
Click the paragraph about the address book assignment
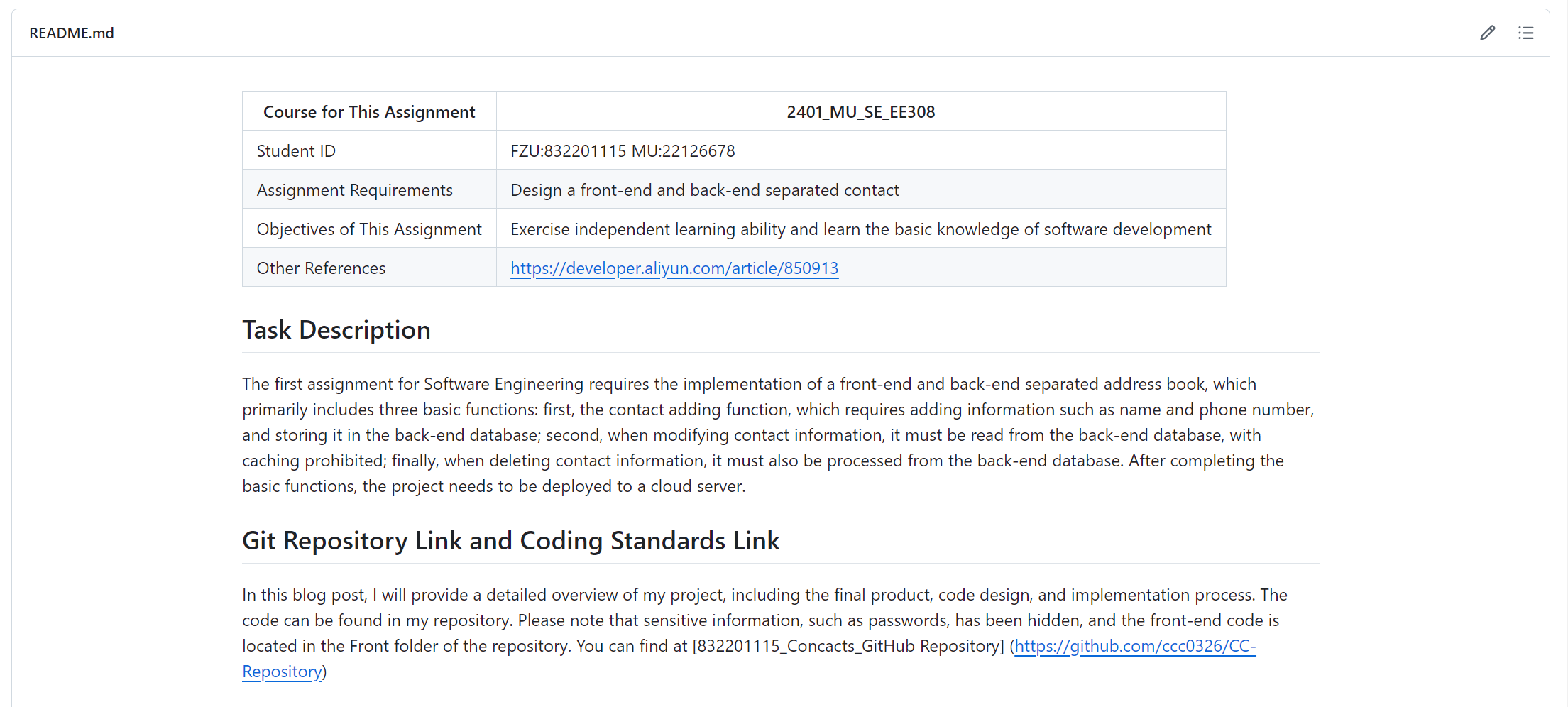pos(777,435)
